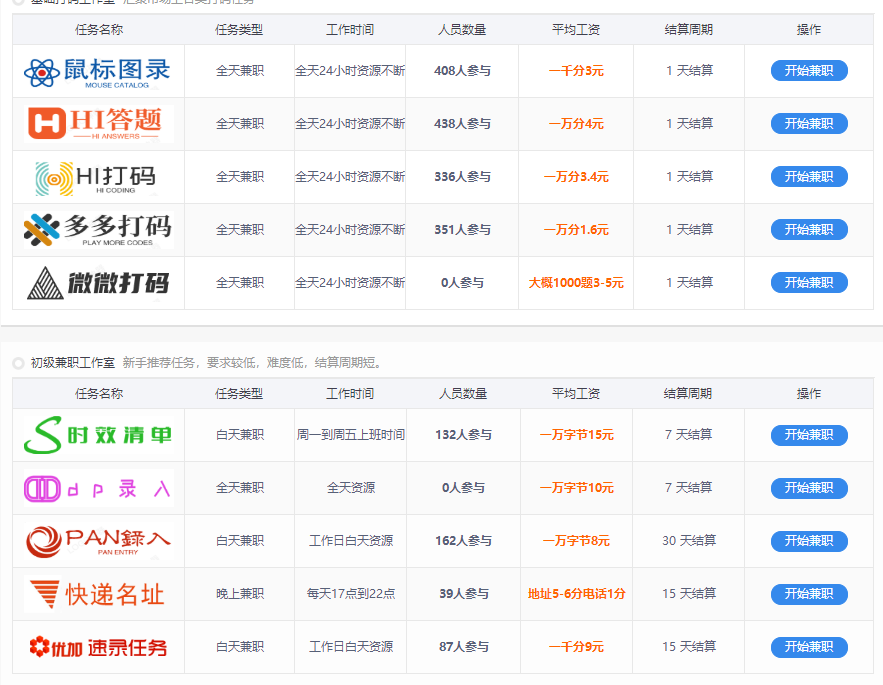Start part-time job for 鼠标图录

(808, 71)
